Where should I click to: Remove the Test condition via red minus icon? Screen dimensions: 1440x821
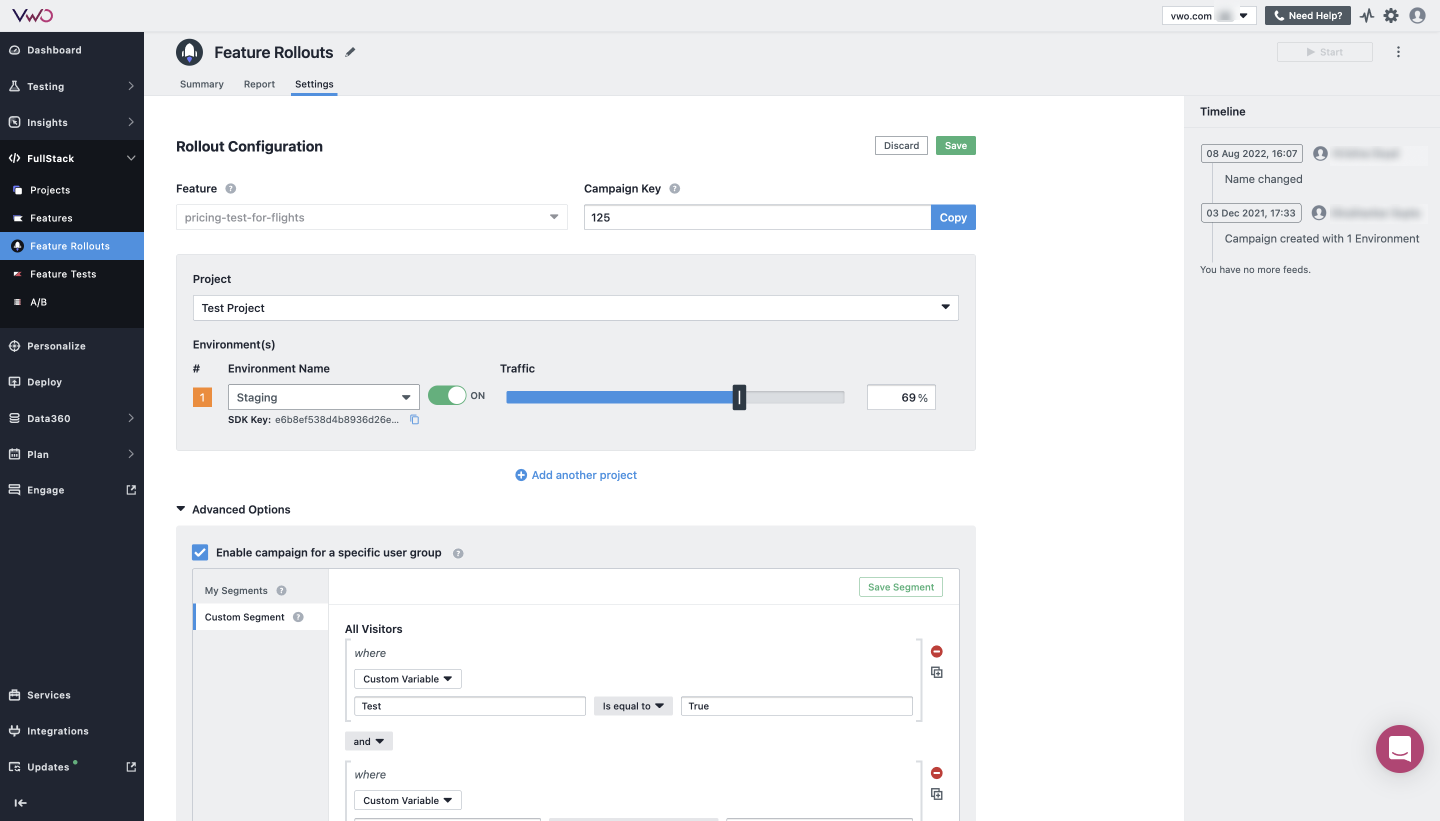(x=936, y=651)
